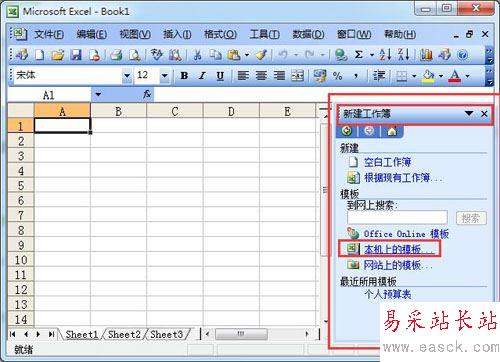Click the AutoSum sigma icon

[359, 55]
